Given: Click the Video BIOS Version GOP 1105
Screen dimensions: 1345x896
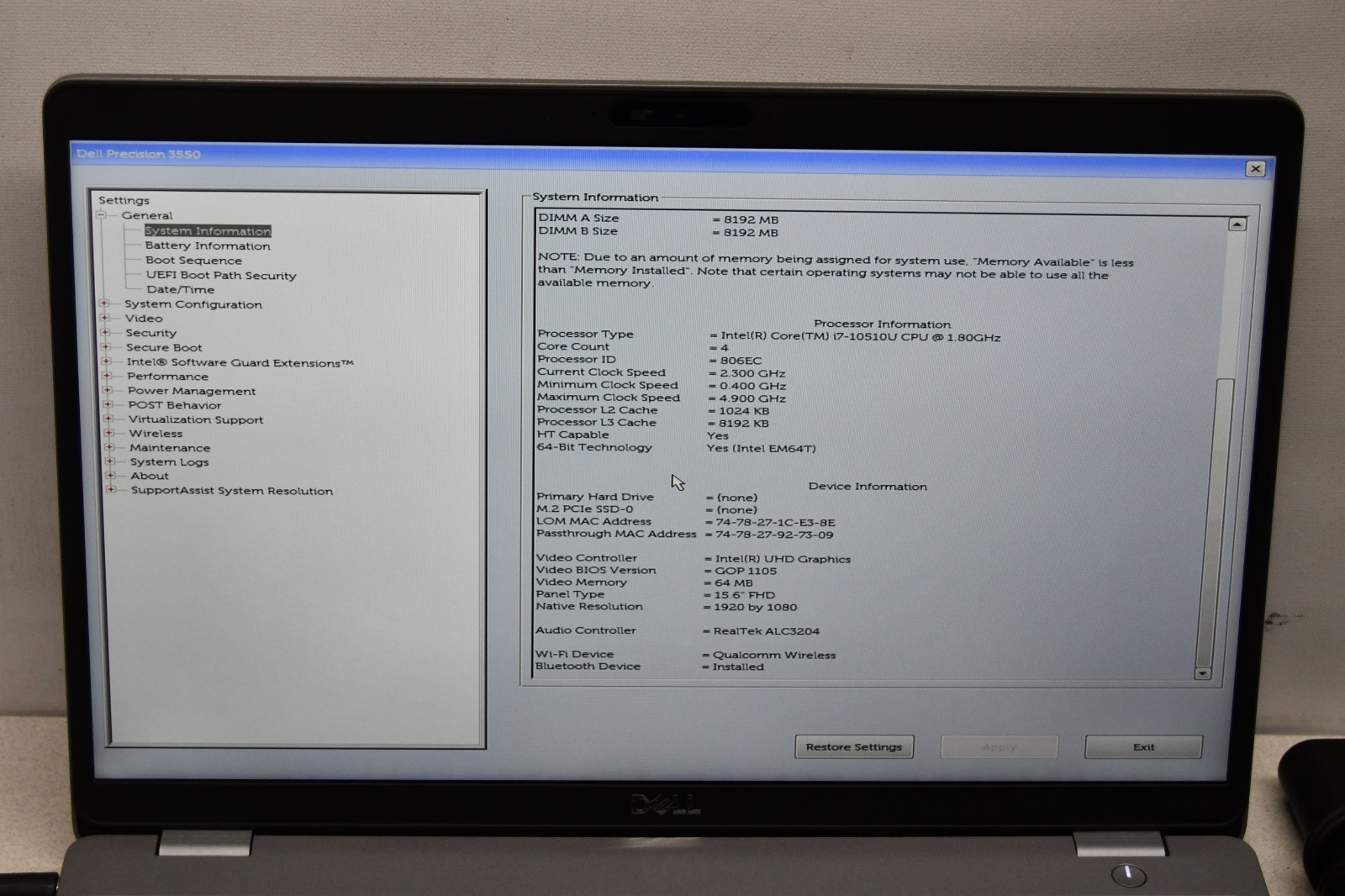Looking at the screenshot, I should tap(746, 571).
